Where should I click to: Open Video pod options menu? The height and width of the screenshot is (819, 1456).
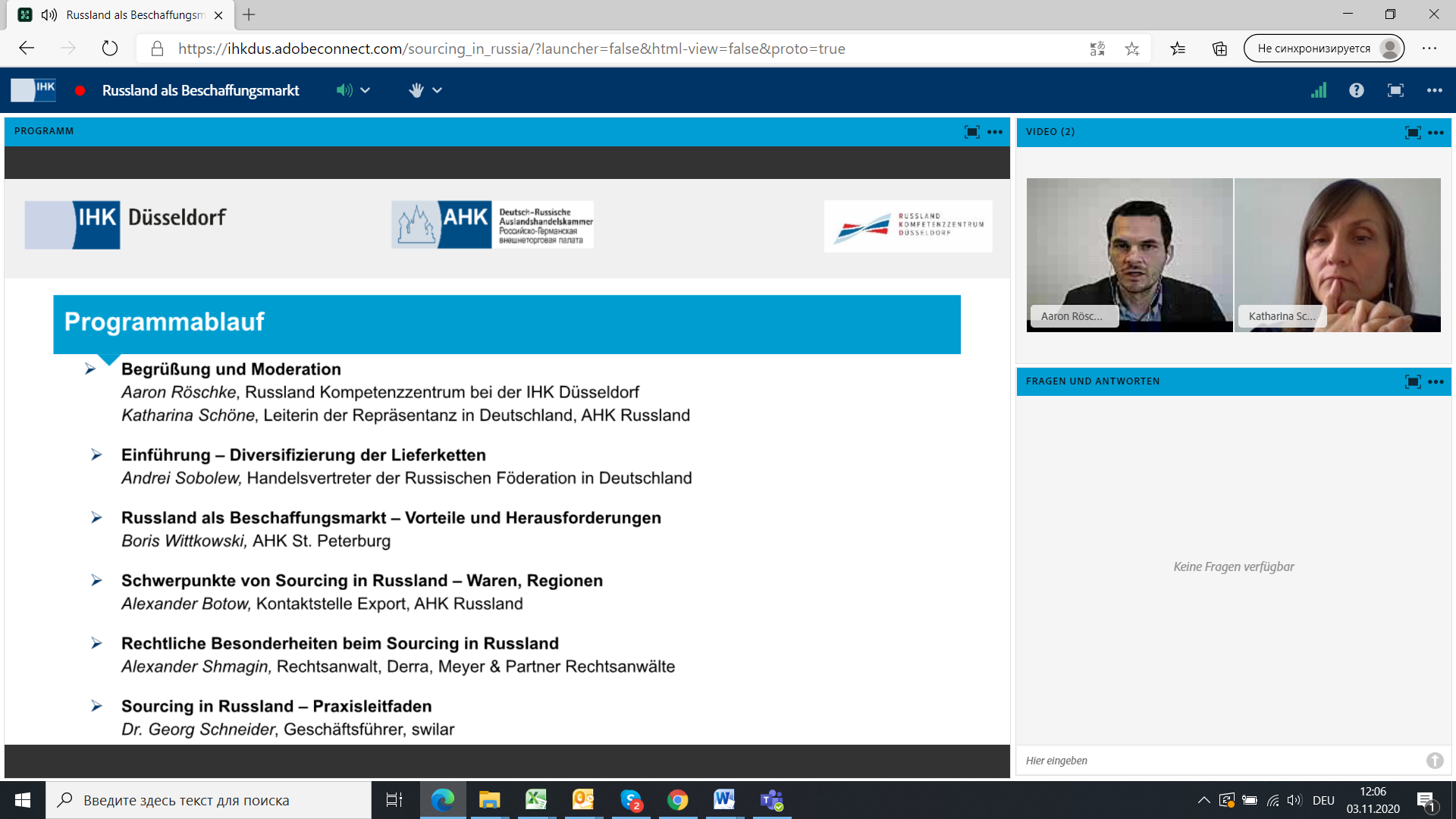pos(1436,133)
